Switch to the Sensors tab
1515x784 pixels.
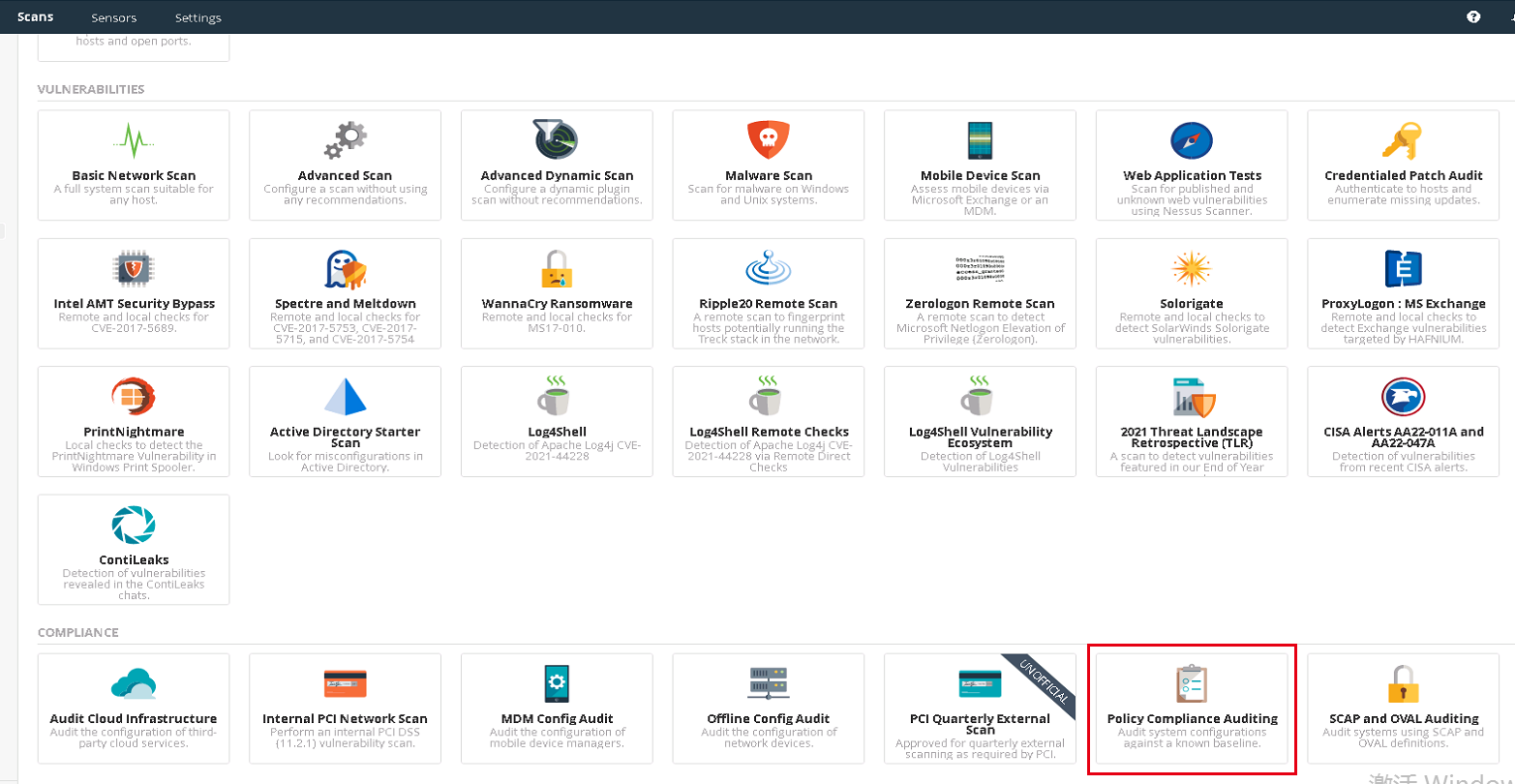[114, 17]
